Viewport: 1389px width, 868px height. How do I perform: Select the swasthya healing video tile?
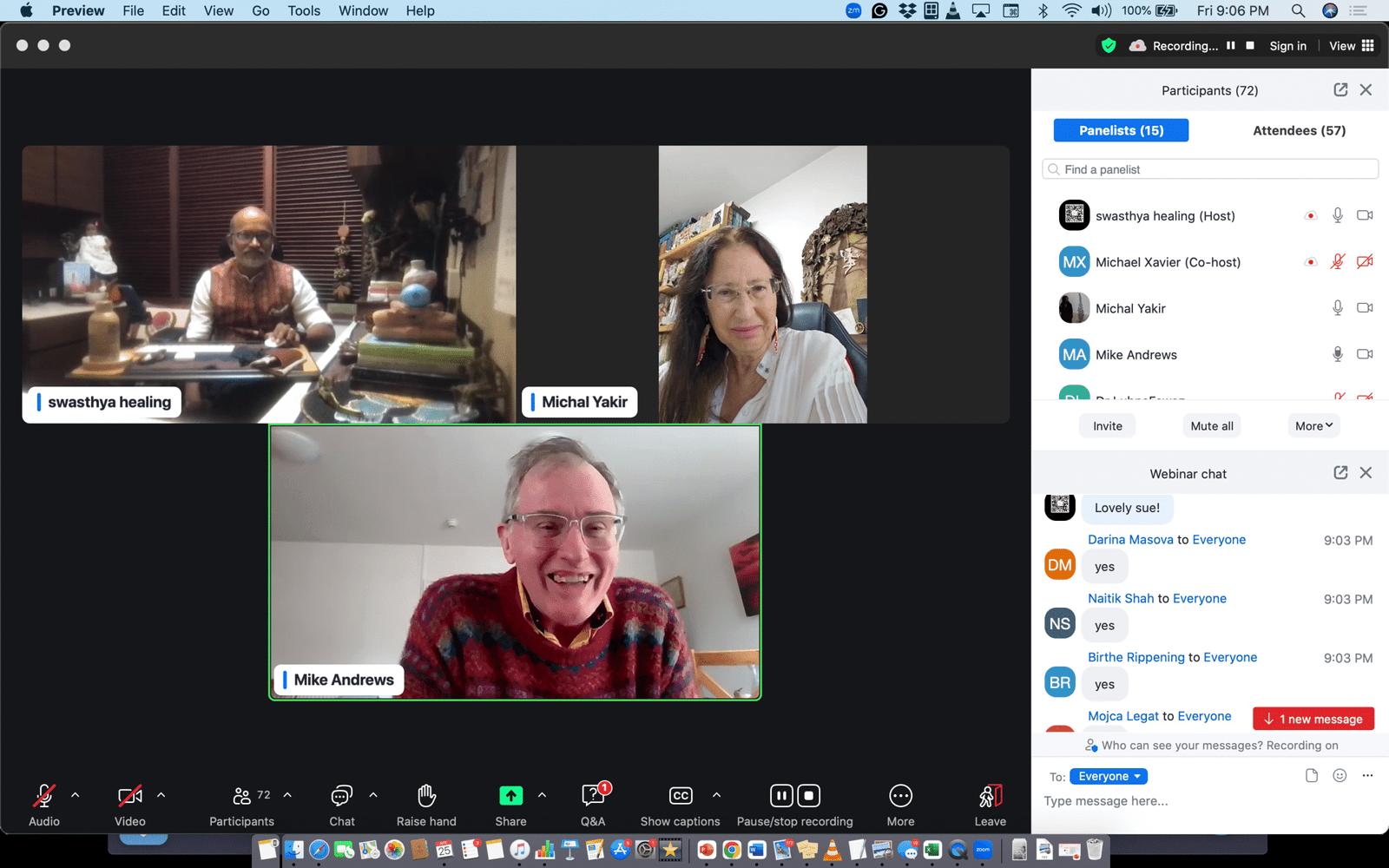click(x=269, y=284)
